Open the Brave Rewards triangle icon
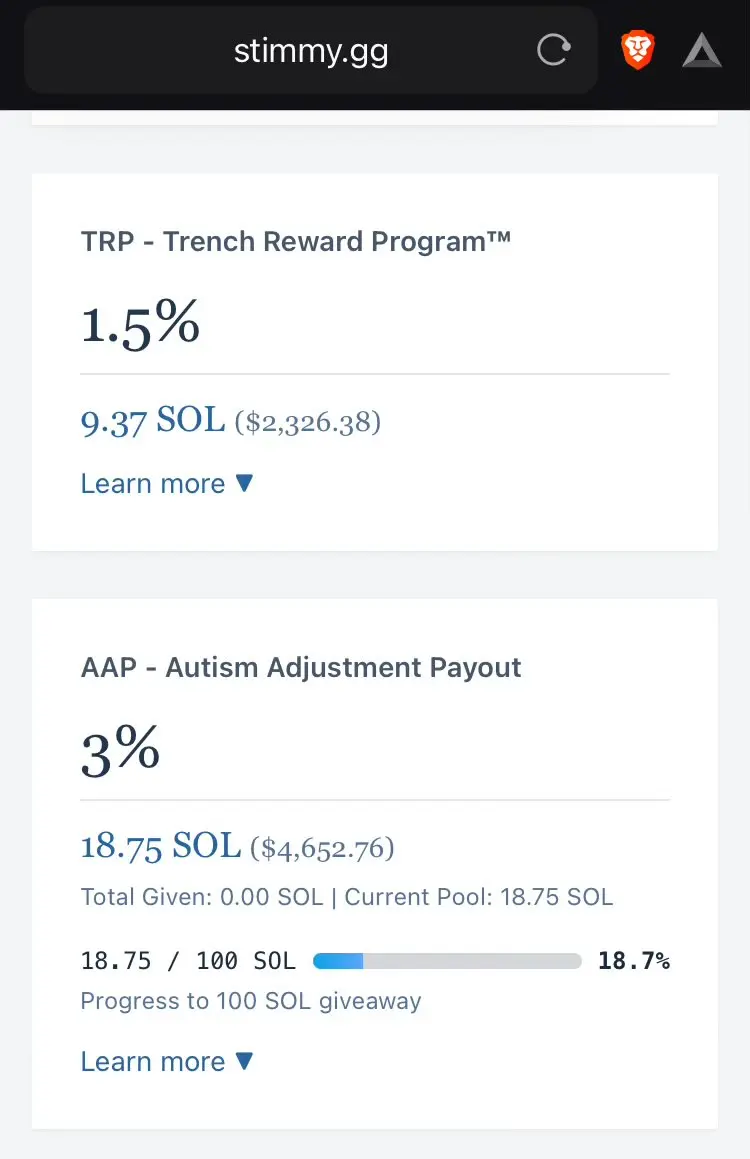Screen dimensions: 750x1159 pyautogui.click(x=701, y=52)
